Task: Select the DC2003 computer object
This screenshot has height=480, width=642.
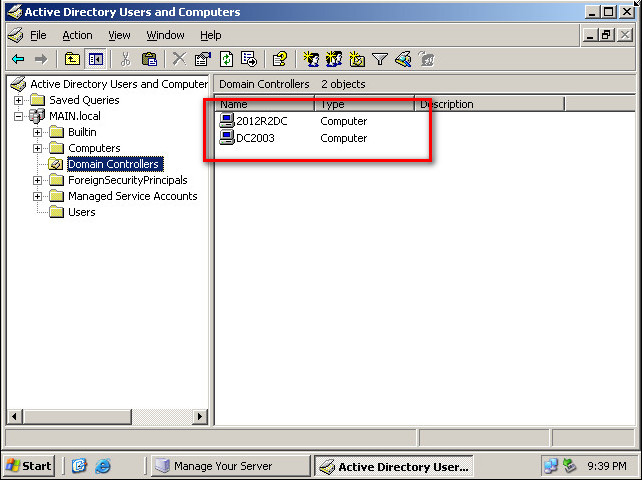Action: pos(255,138)
